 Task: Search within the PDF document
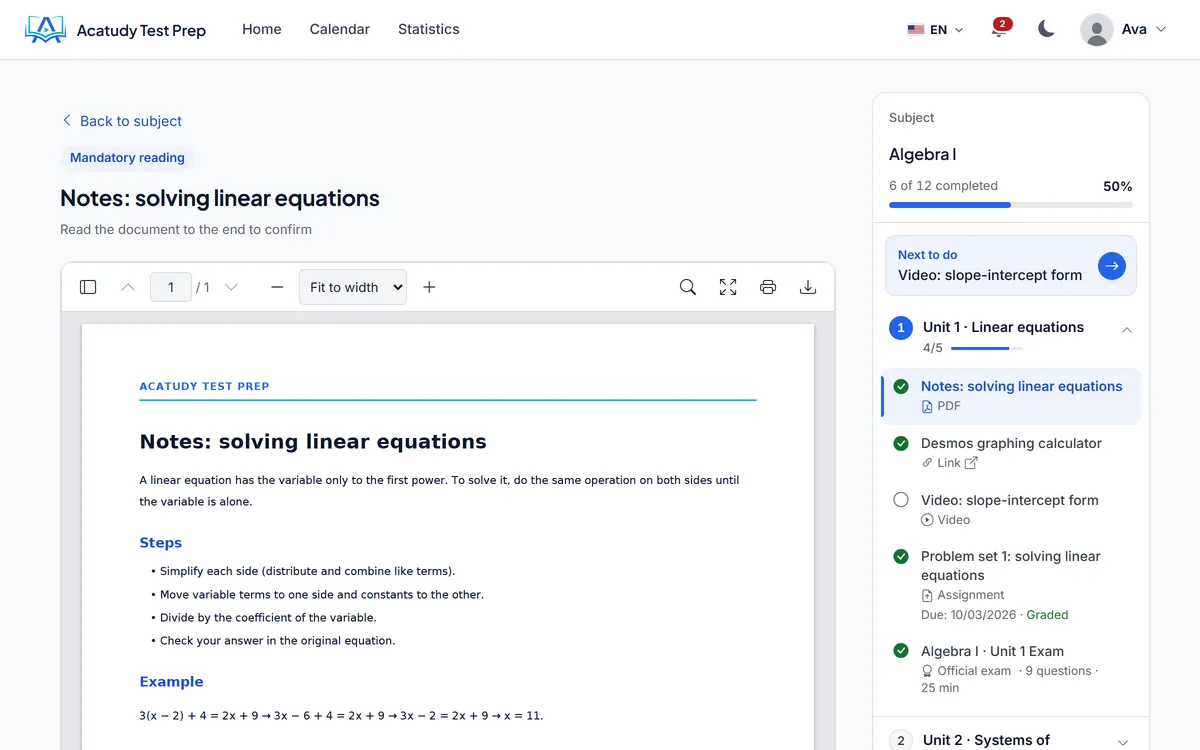688,287
